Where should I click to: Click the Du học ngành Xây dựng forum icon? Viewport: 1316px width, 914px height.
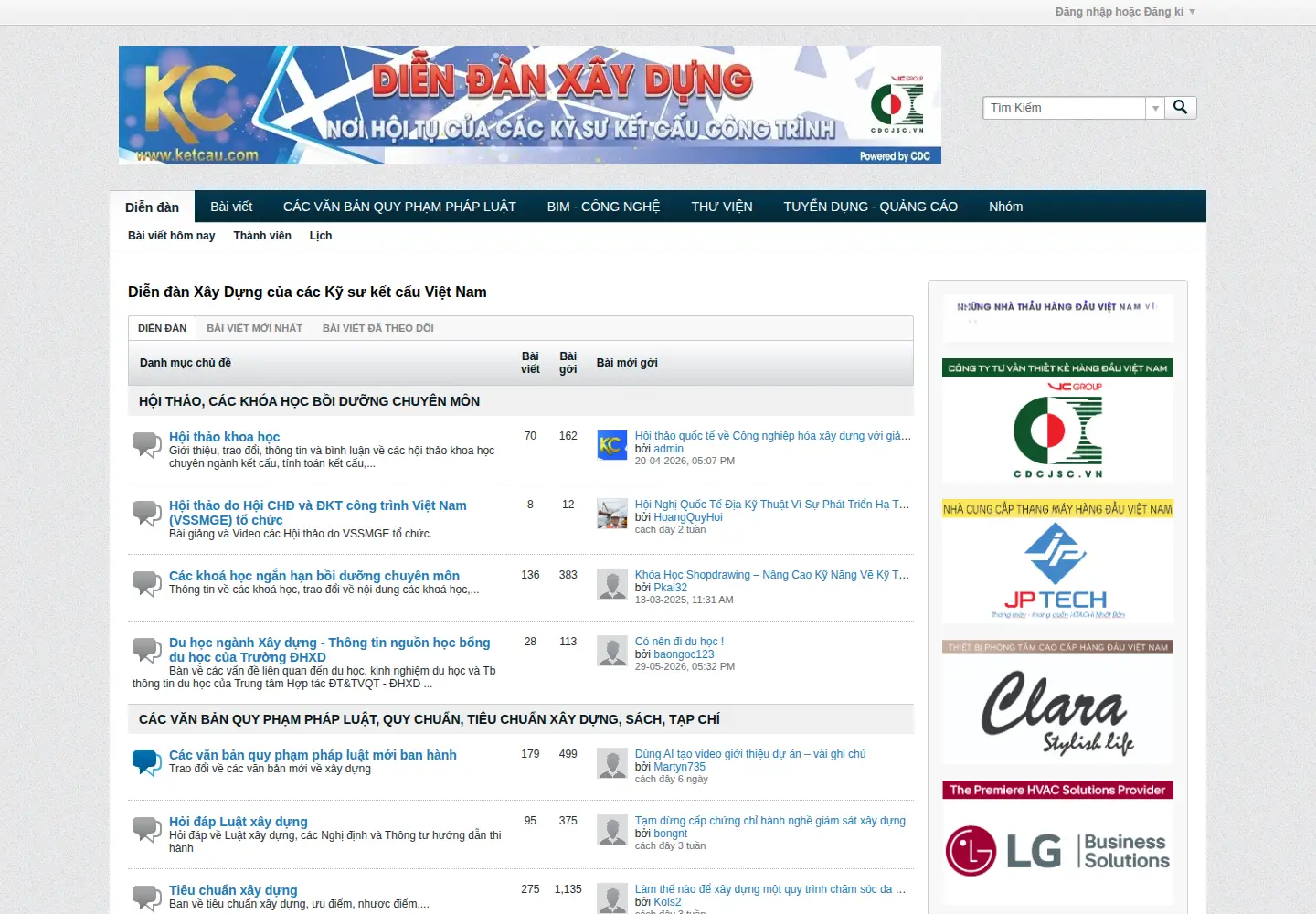(146, 651)
